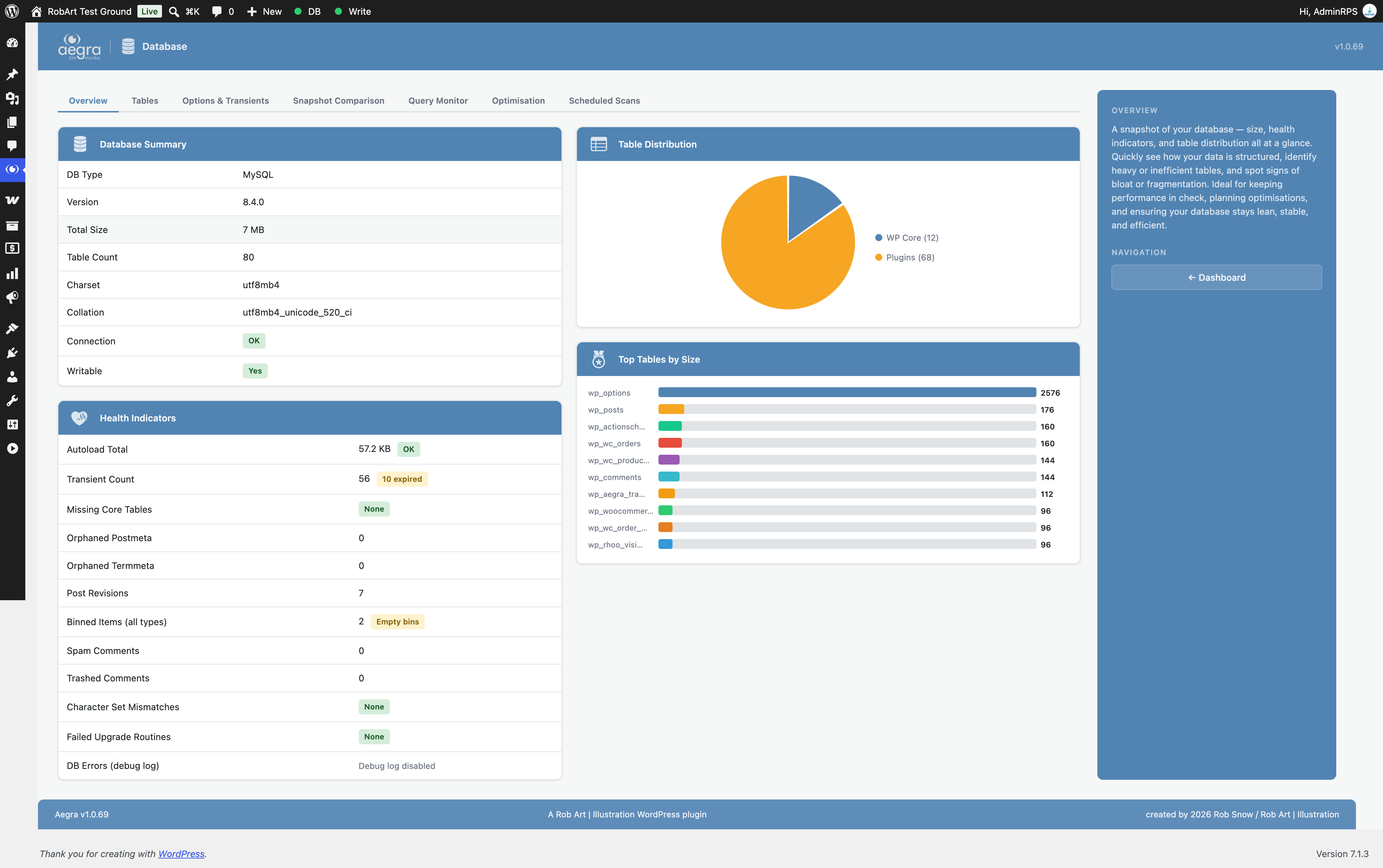Select the Aegra eye icon in sidebar

point(12,169)
